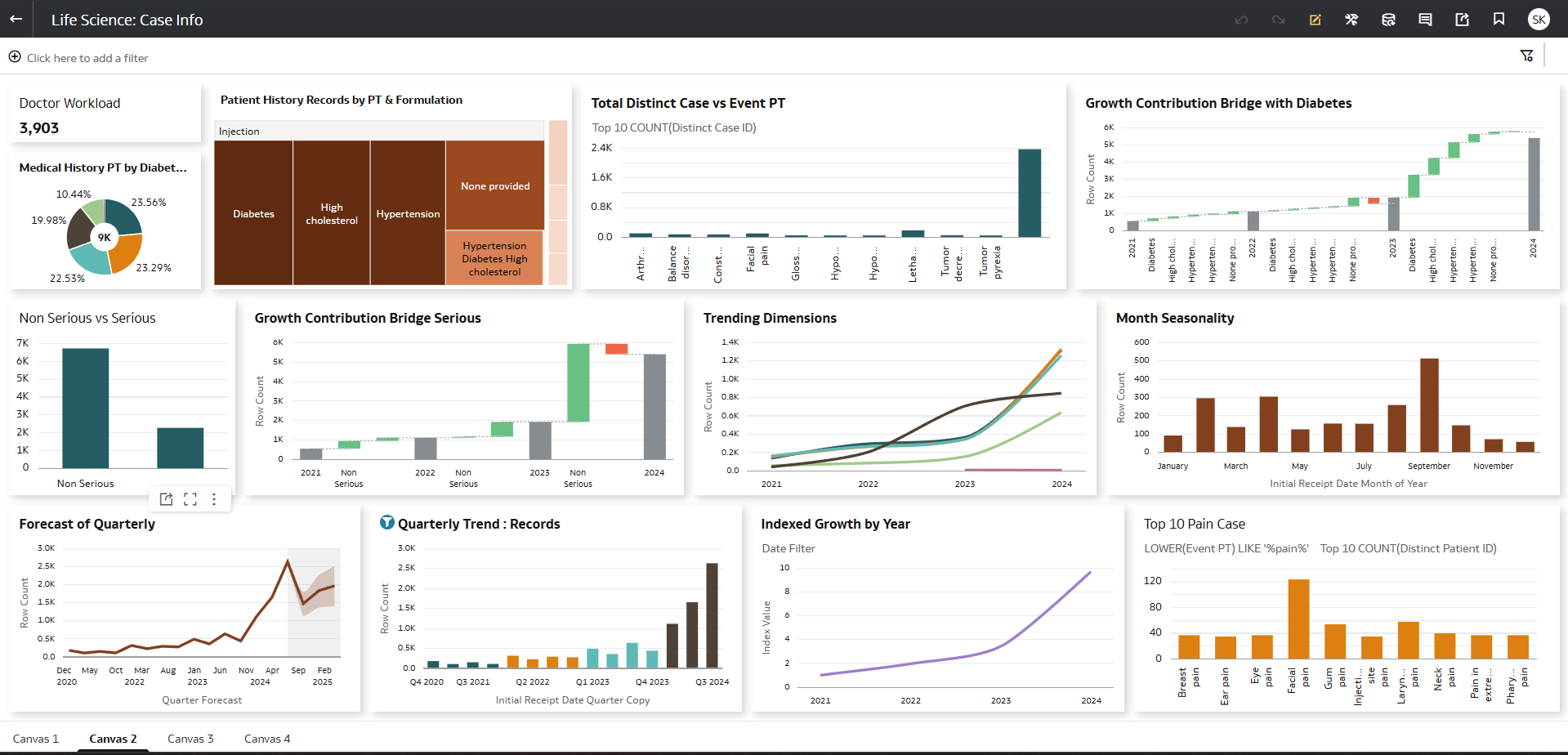Click the Injection treemap group header

point(379,131)
